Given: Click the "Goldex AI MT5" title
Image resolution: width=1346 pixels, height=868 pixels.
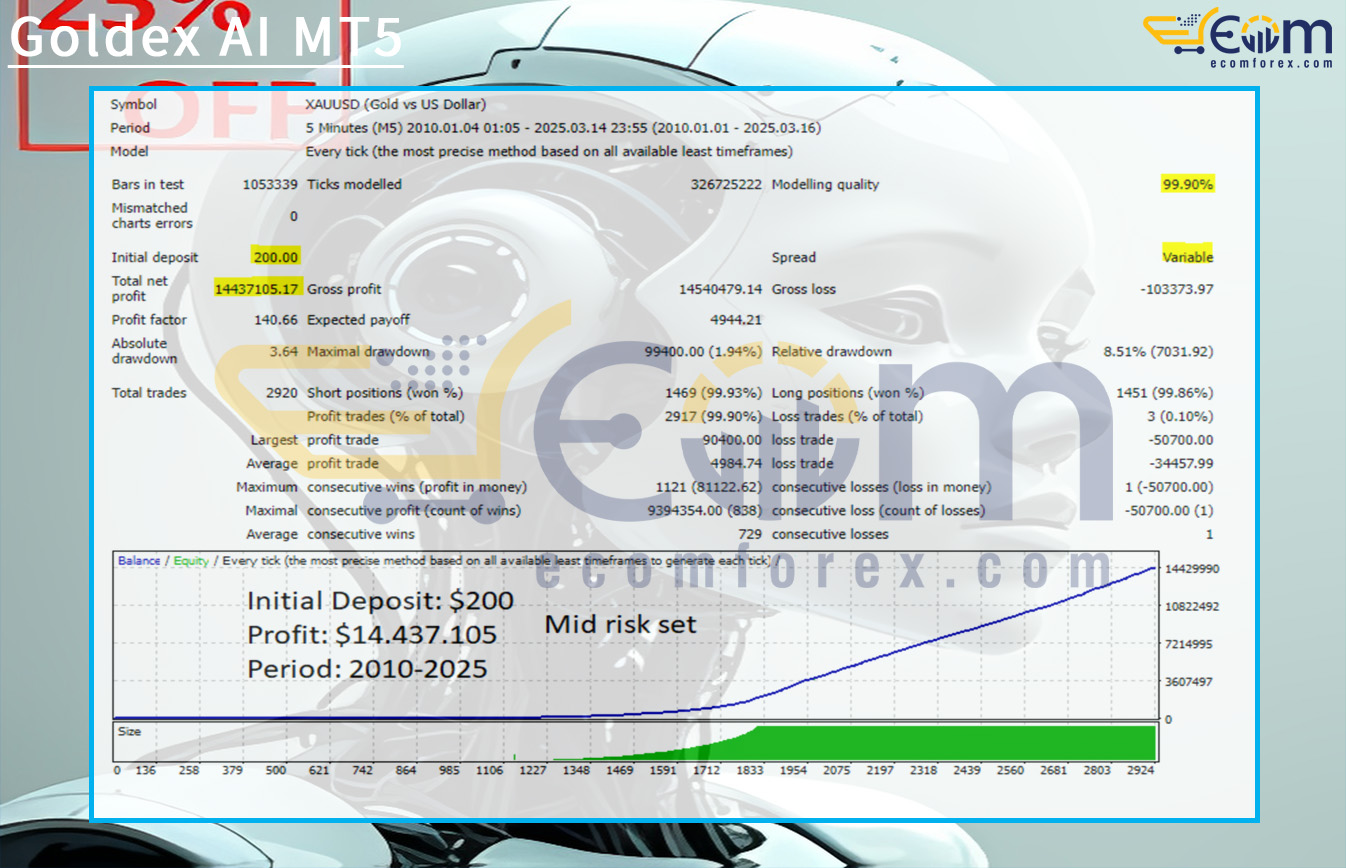Looking at the screenshot, I should click(206, 40).
